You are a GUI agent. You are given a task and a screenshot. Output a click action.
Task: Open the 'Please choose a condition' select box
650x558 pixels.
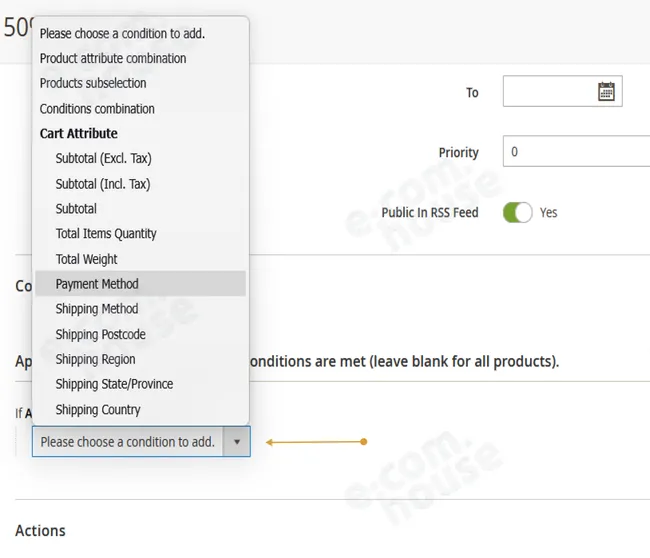pos(141,442)
